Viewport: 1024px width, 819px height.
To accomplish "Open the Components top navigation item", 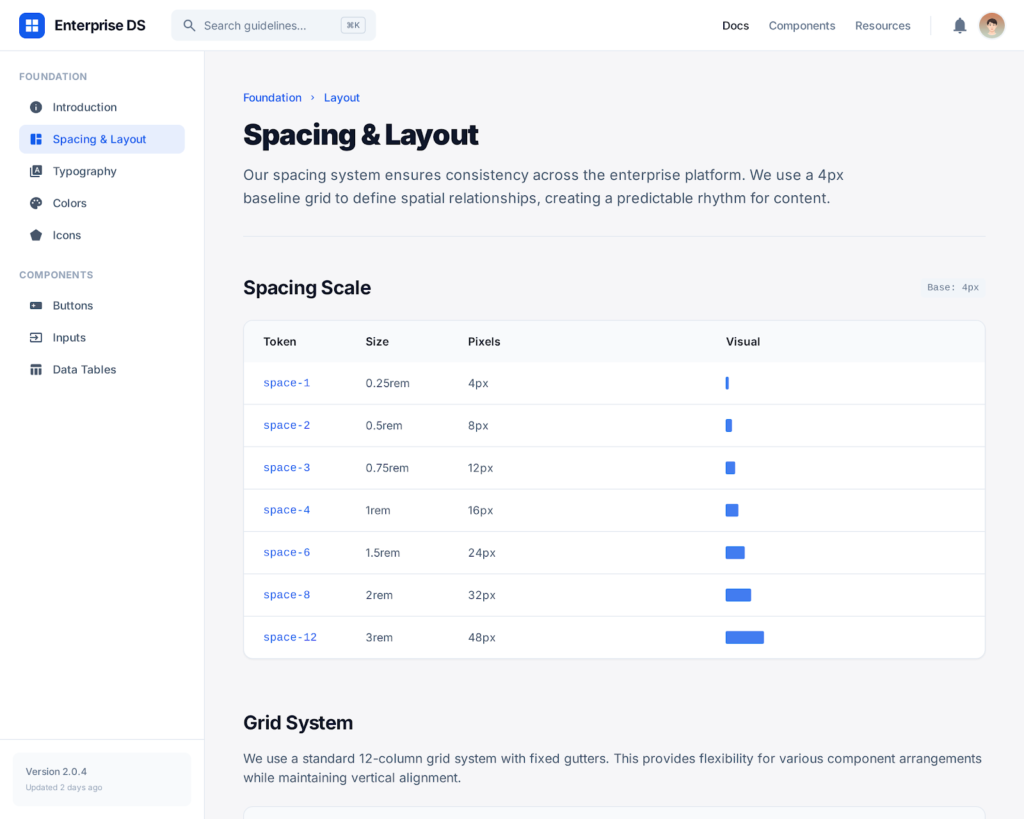I will coord(801,25).
